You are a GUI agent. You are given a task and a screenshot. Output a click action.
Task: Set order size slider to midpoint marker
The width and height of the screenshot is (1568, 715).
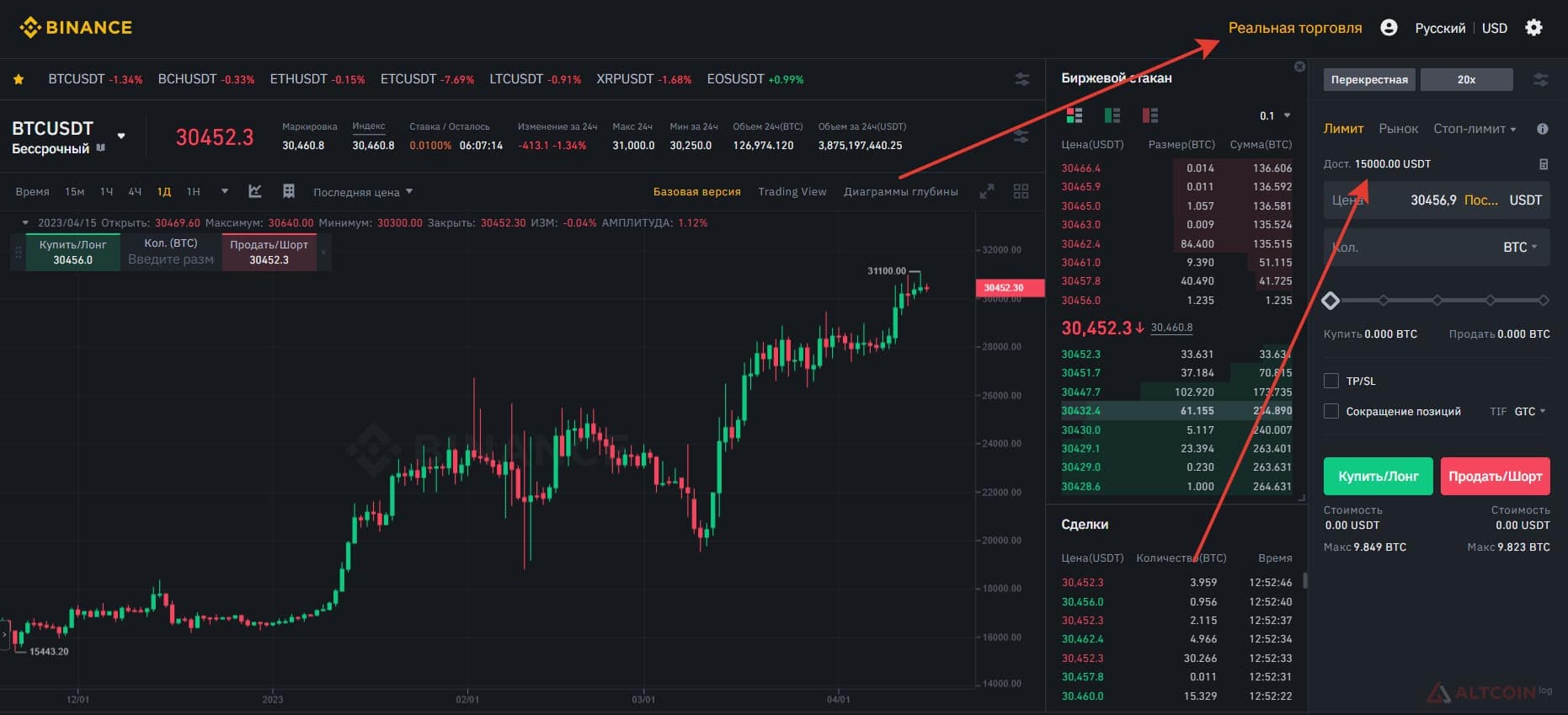(x=1437, y=300)
